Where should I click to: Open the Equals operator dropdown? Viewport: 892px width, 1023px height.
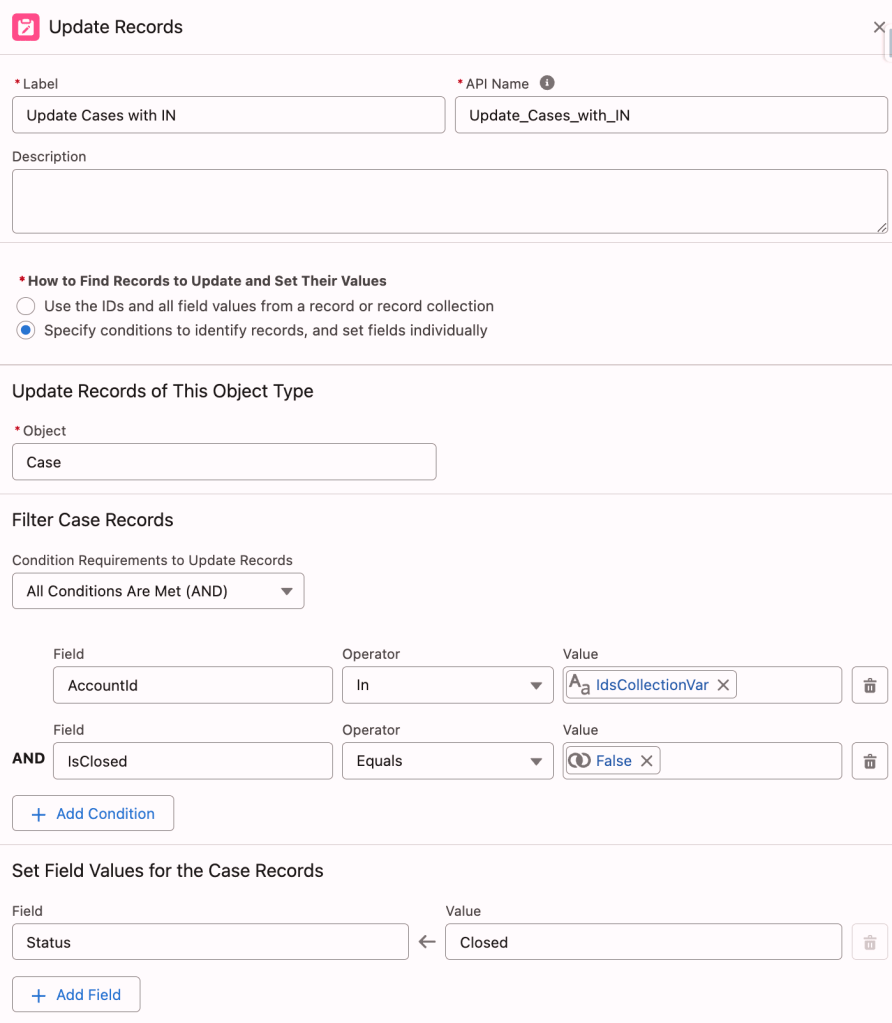coord(447,761)
